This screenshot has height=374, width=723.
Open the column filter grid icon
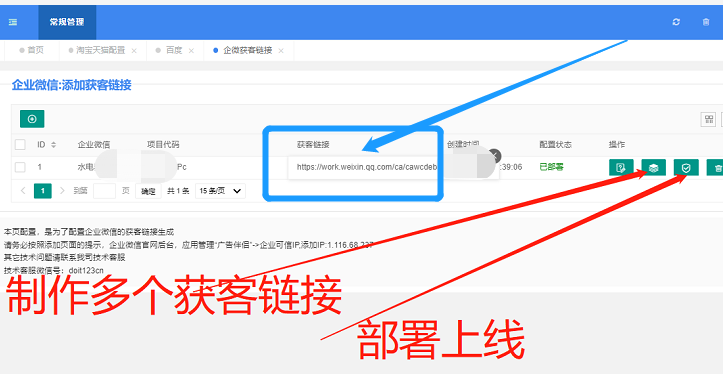point(708,119)
